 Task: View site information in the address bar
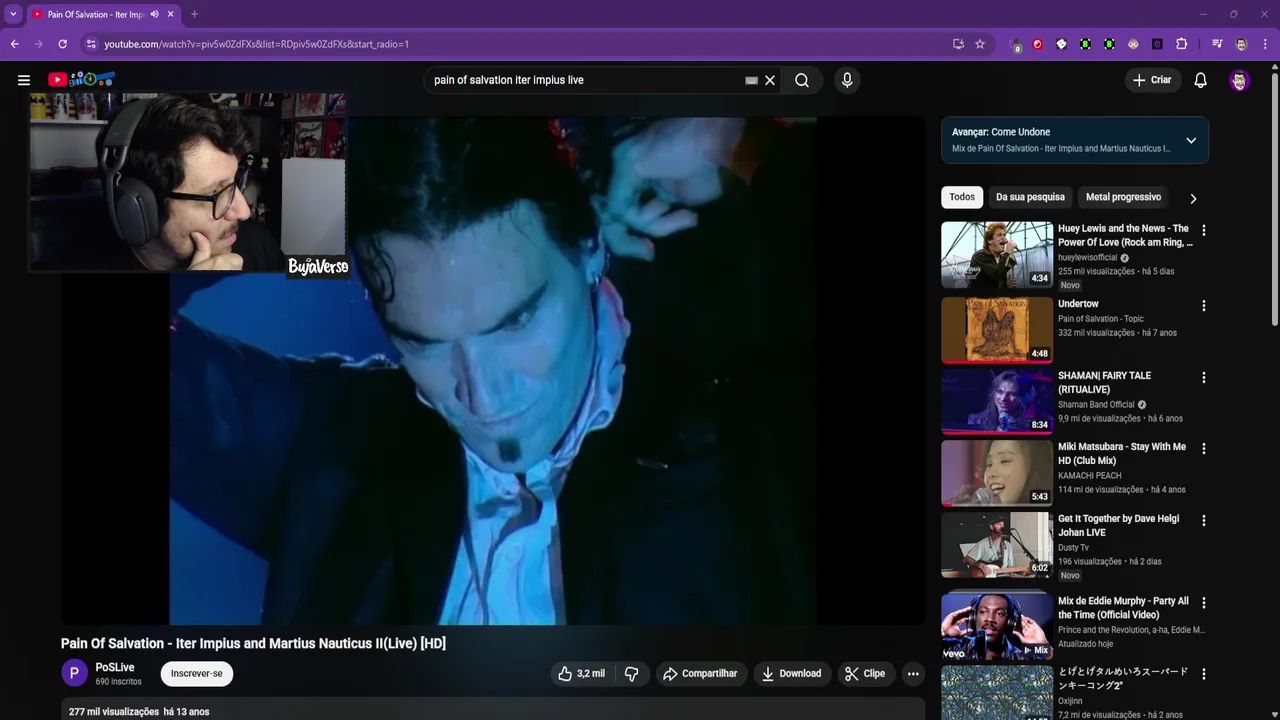[91, 44]
